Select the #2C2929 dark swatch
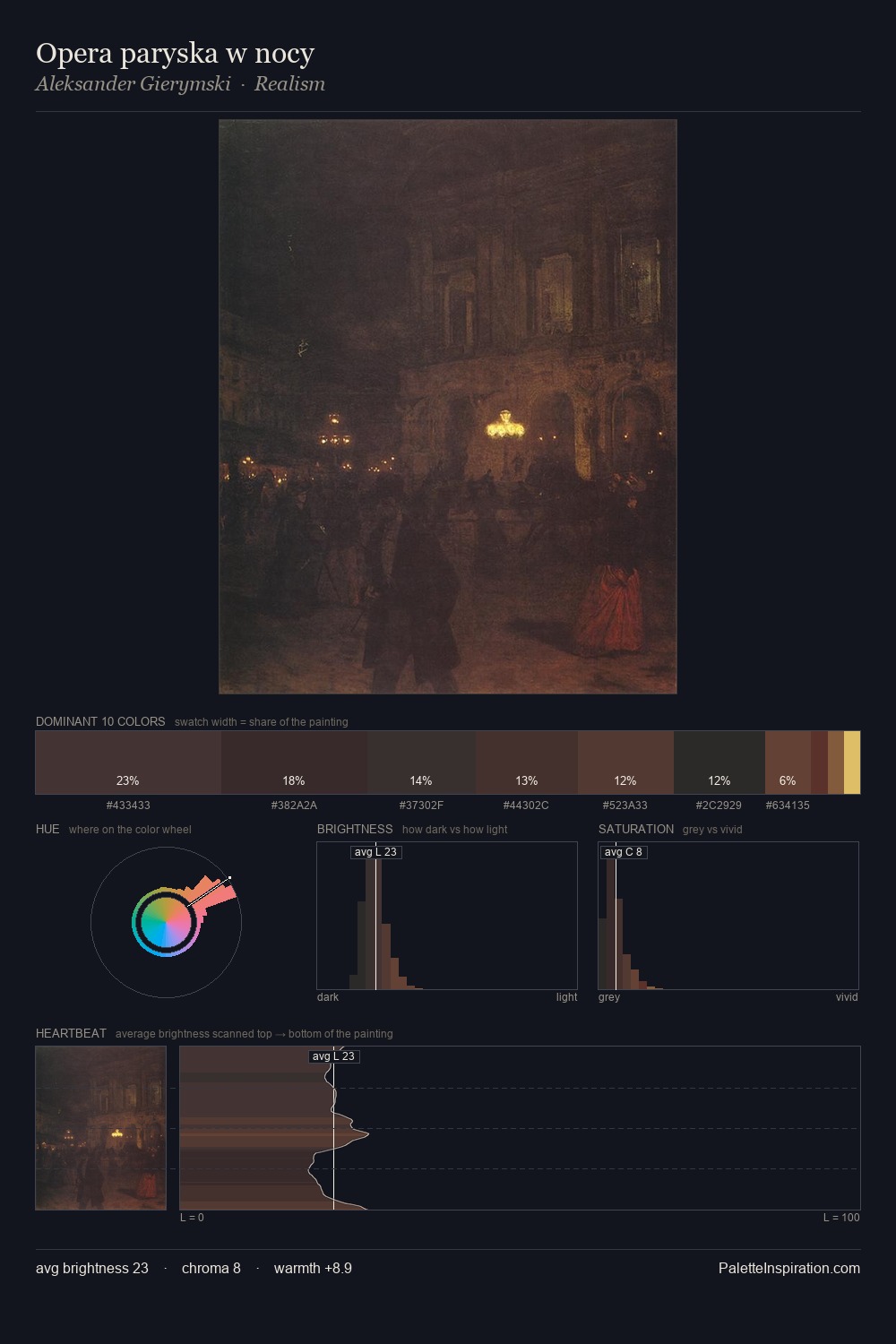This screenshot has width=896, height=1344. click(719, 762)
